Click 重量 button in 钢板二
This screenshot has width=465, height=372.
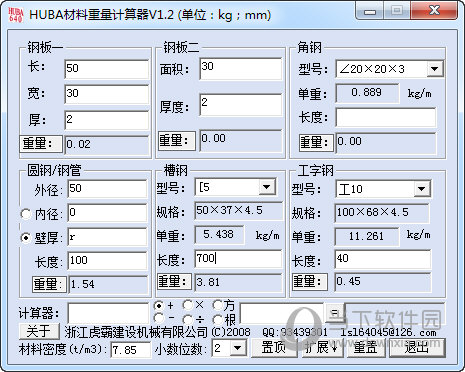coord(176,140)
